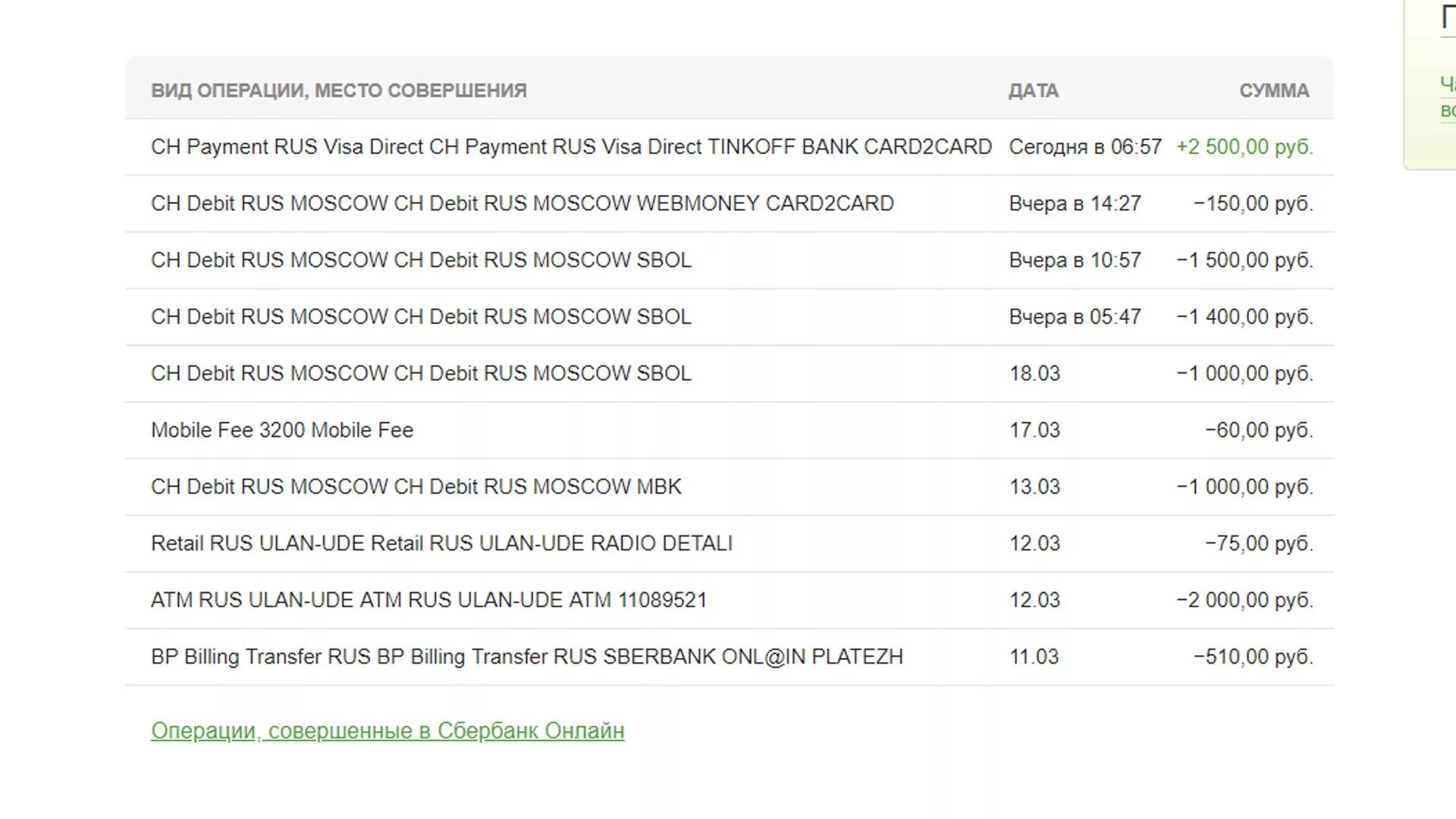The image size is (1456, 819).
Task: Open the MBK debit dated 13.03
Action: tap(416, 487)
